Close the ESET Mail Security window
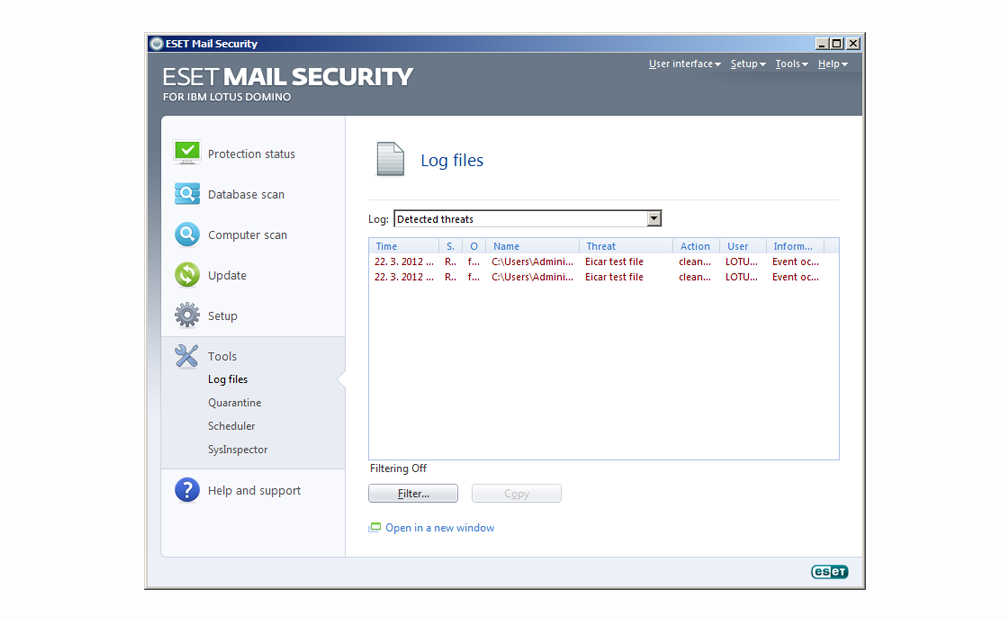Screen dimensions: 1008x620 (x=852, y=44)
